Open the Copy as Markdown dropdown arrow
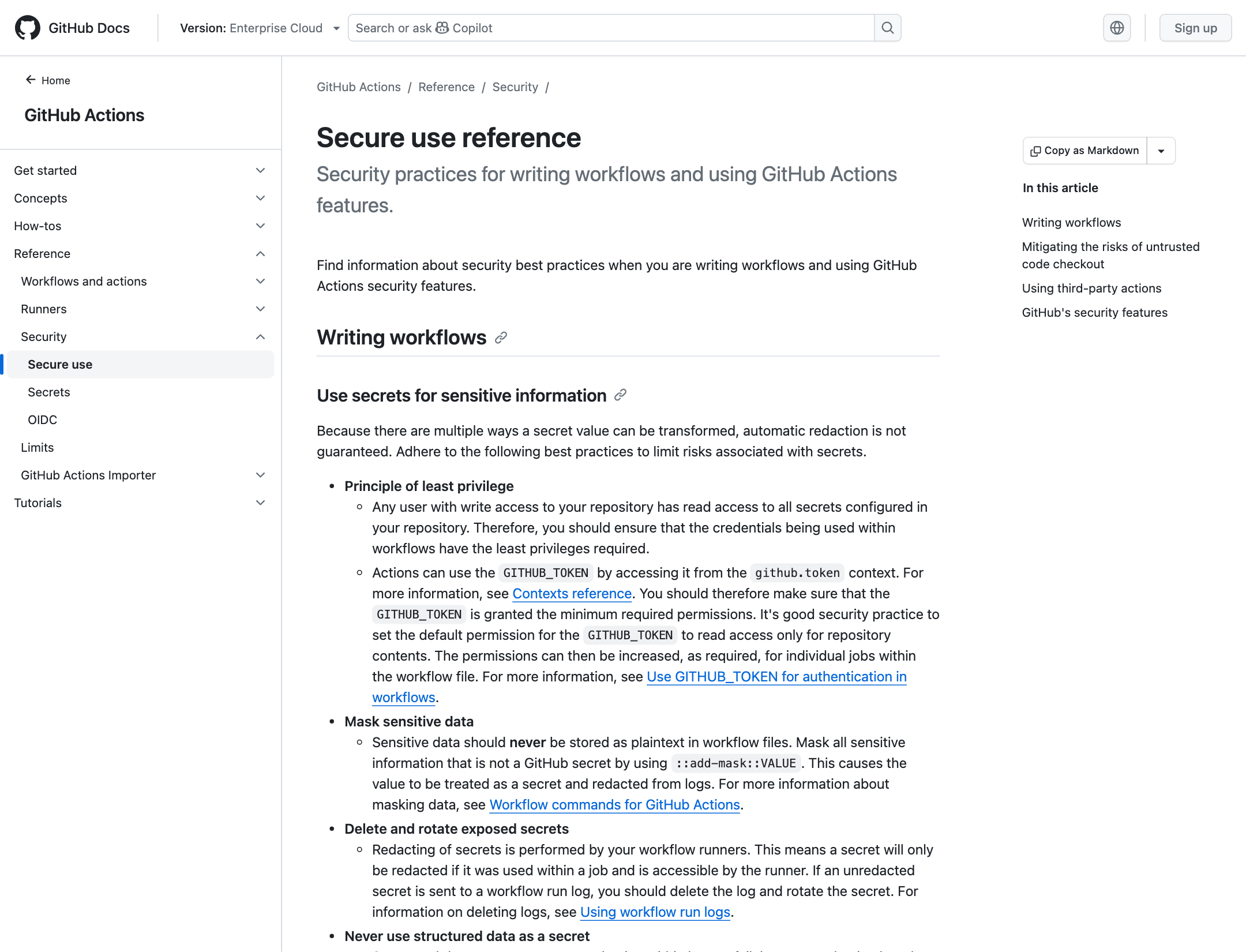 pyautogui.click(x=1161, y=151)
